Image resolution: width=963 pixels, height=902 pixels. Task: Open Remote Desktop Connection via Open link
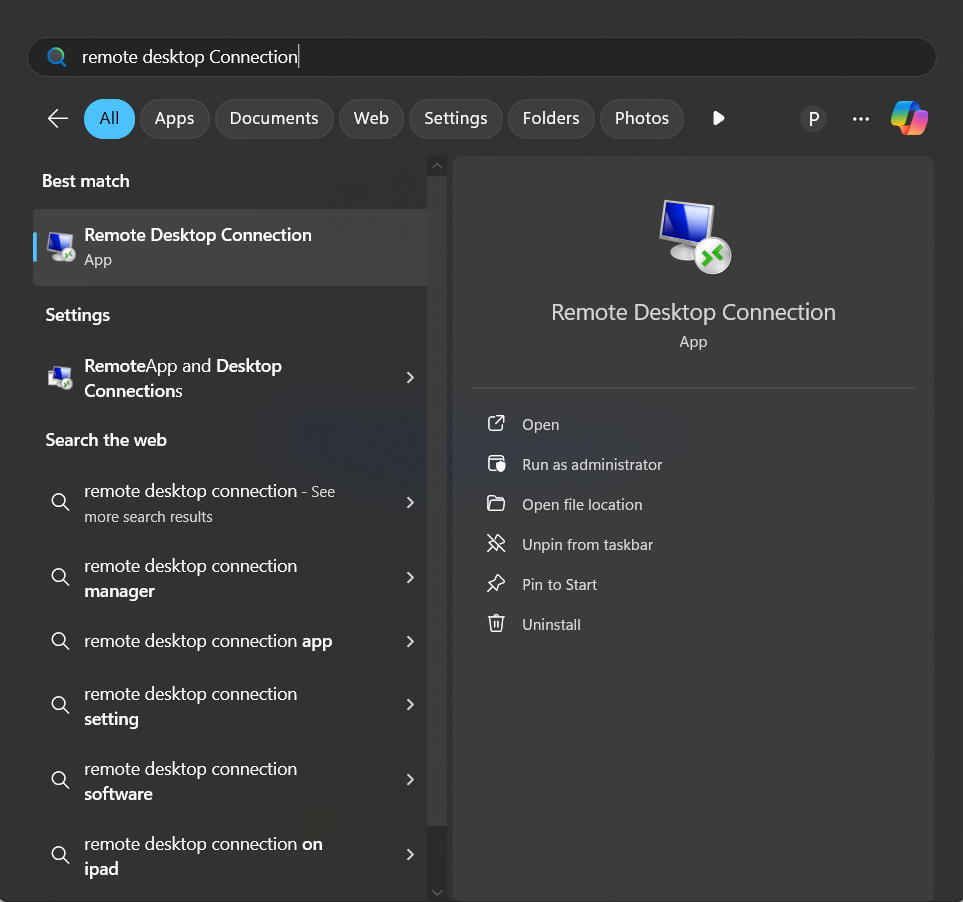pyautogui.click(x=540, y=424)
